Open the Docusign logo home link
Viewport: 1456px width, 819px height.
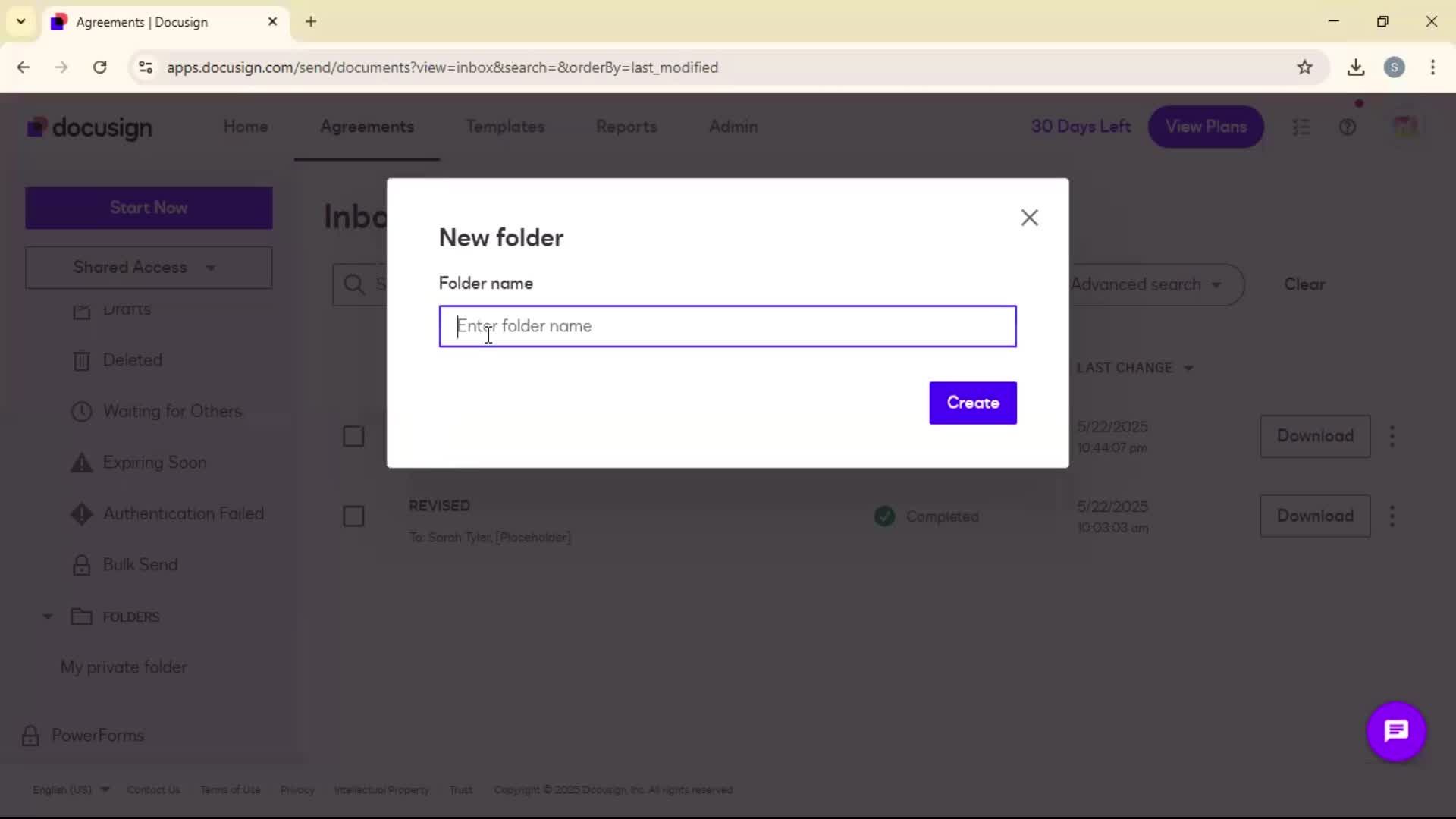(89, 127)
